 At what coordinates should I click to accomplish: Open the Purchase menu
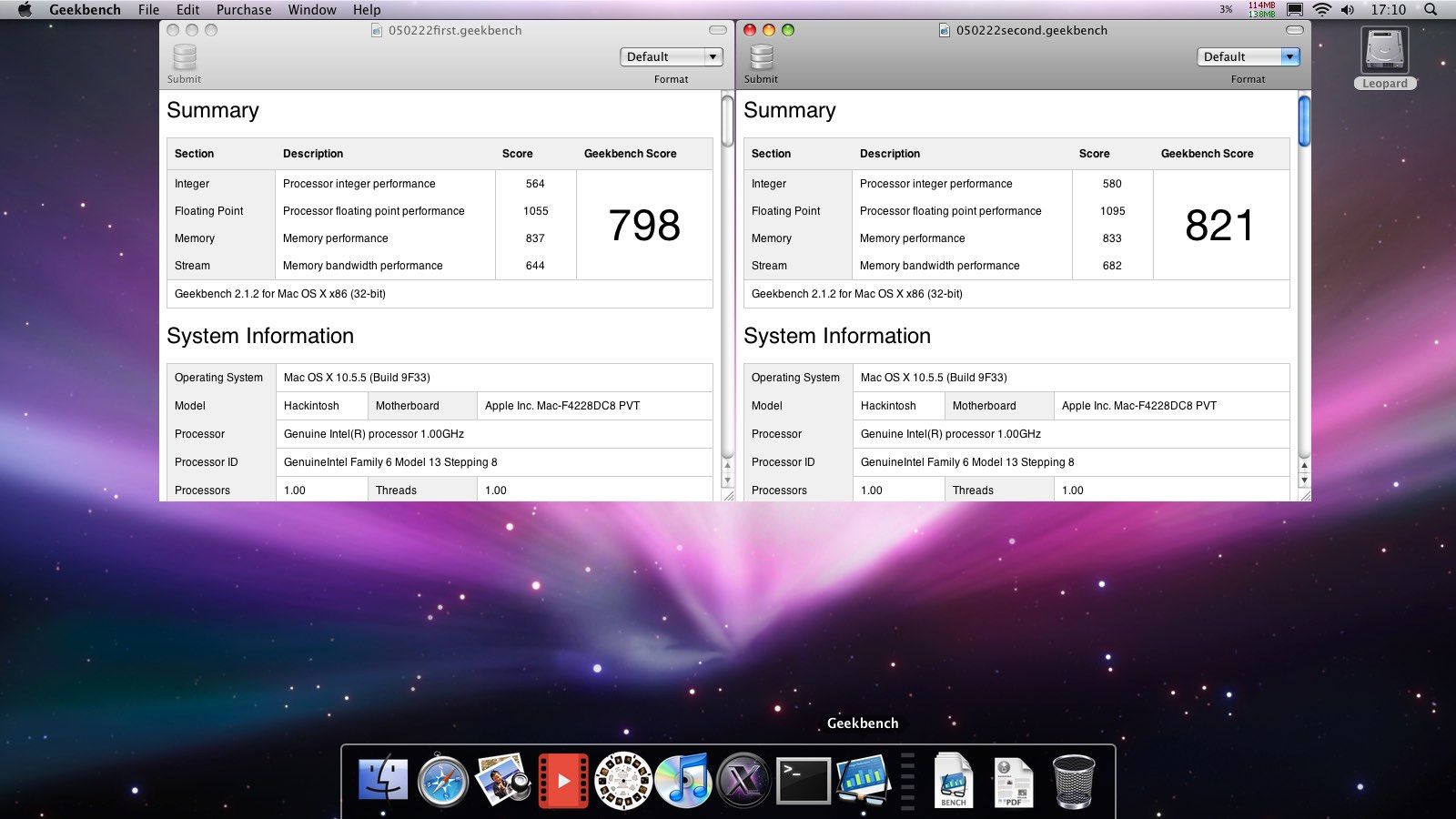pyautogui.click(x=244, y=10)
